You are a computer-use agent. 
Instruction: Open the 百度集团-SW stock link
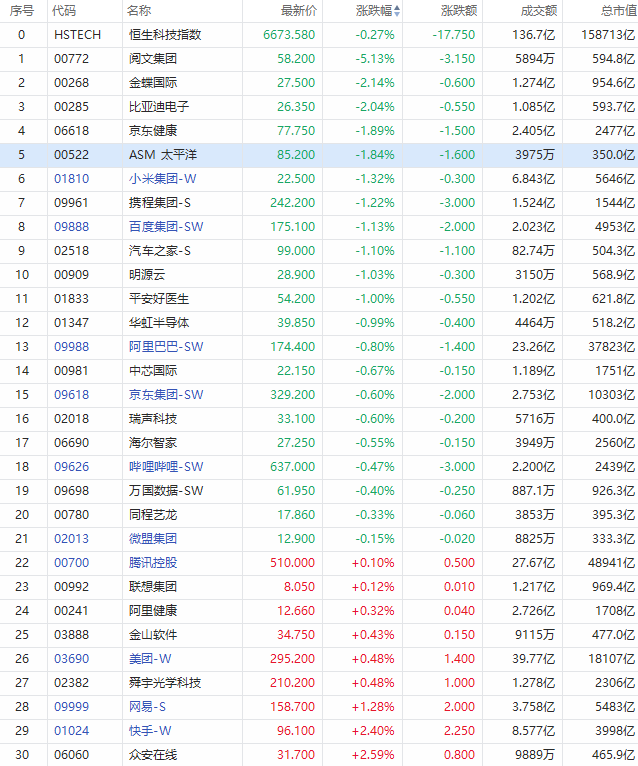coord(166,227)
